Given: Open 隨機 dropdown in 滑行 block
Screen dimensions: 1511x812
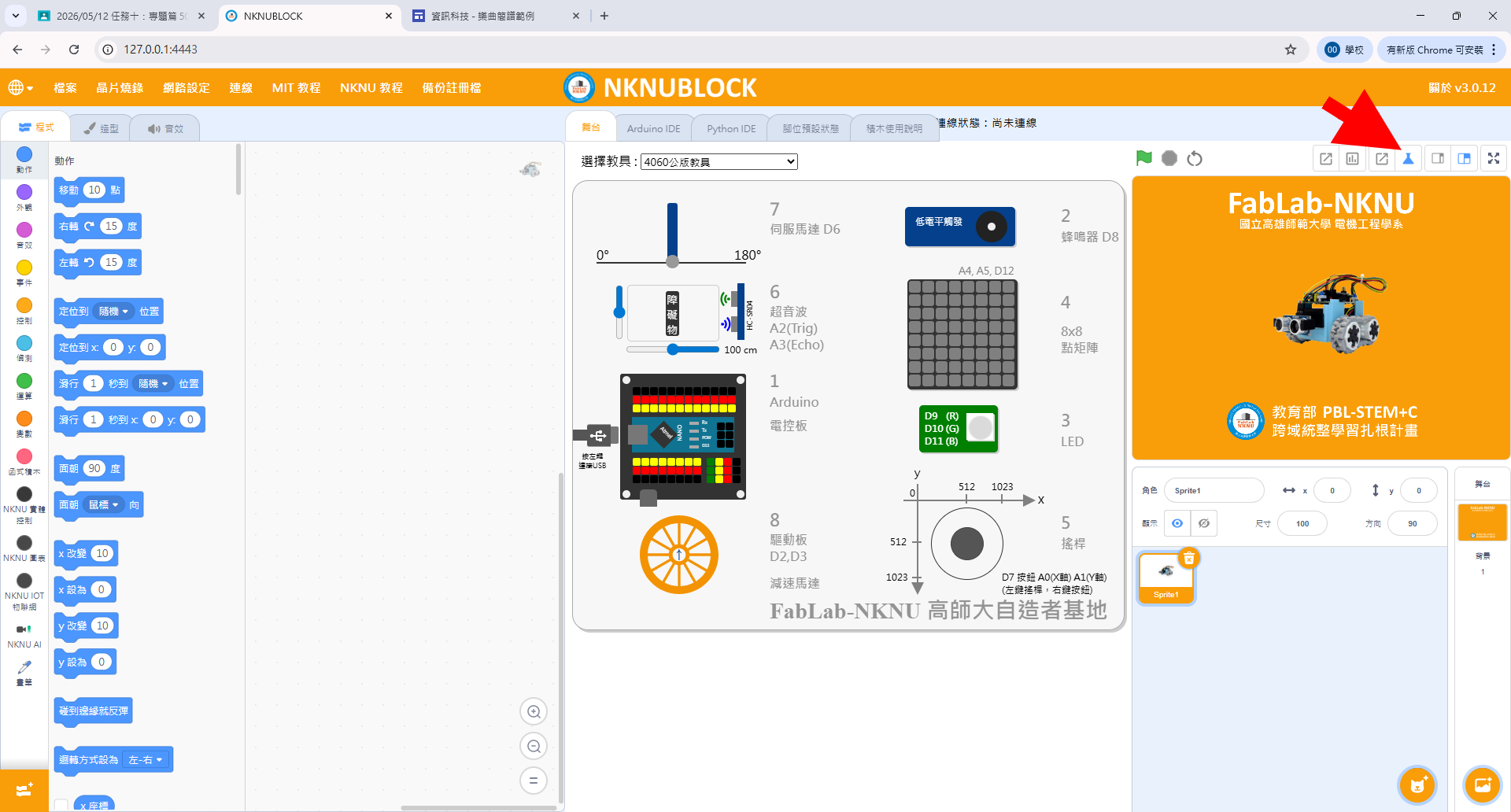Looking at the screenshot, I should point(153,384).
